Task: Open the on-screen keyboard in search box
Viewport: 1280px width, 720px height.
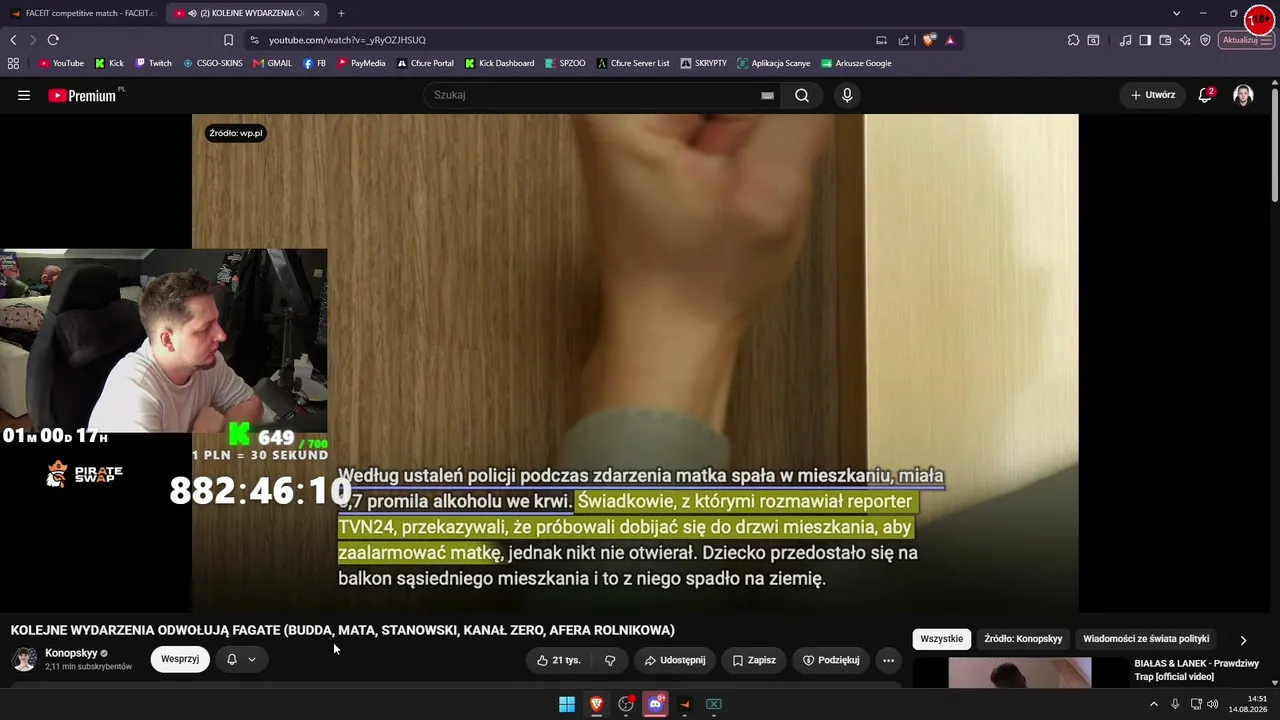Action: [x=767, y=95]
